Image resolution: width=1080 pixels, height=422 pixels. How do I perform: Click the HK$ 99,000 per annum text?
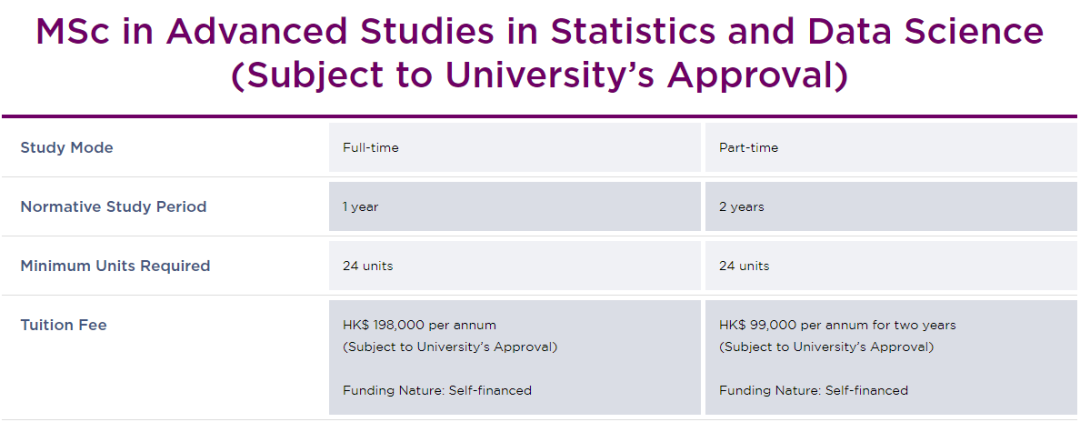837,325
